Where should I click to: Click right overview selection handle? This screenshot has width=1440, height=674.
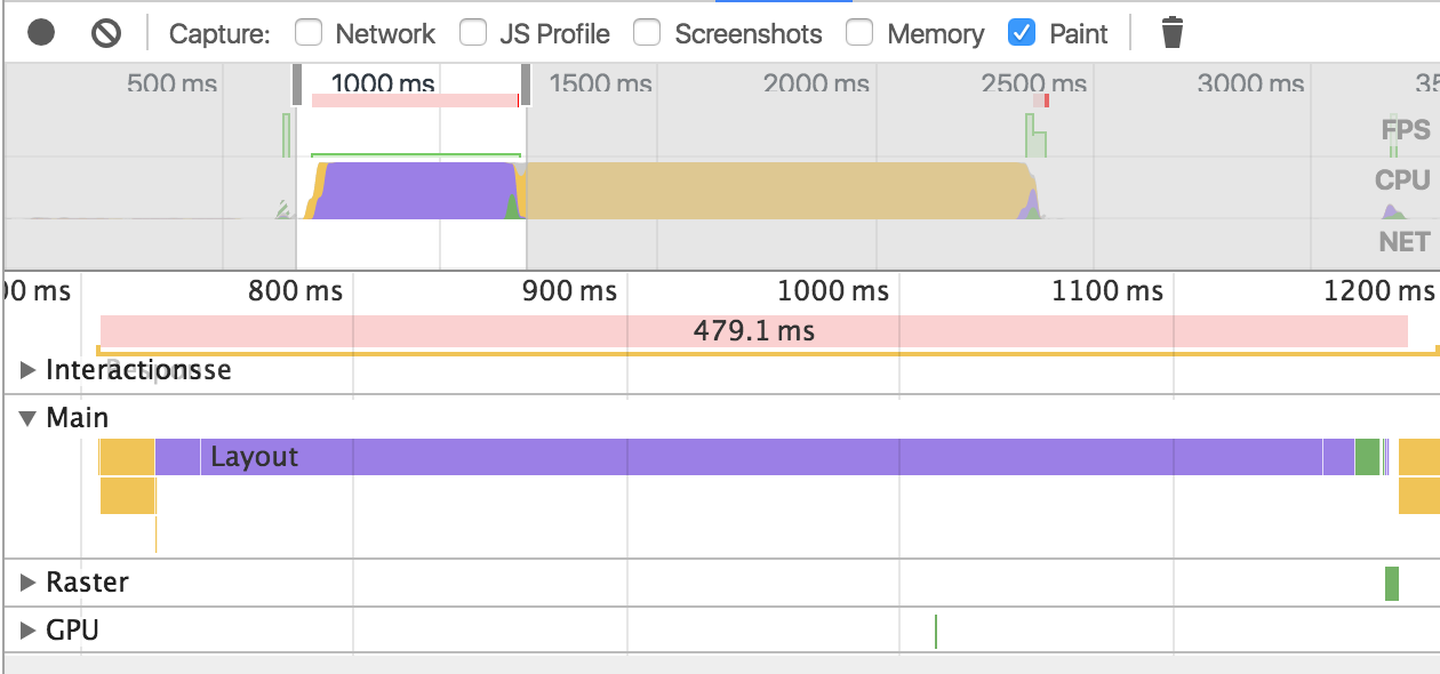click(x=525, y=85)
